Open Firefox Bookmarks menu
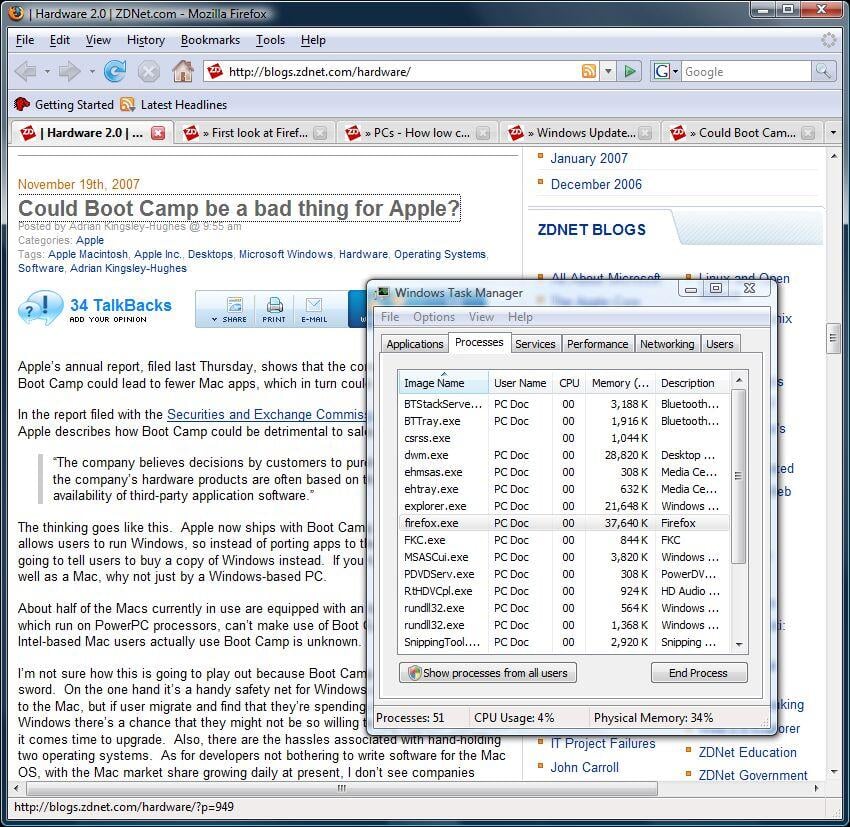Screen dimensions: 850x827 [x=210, y=40]
